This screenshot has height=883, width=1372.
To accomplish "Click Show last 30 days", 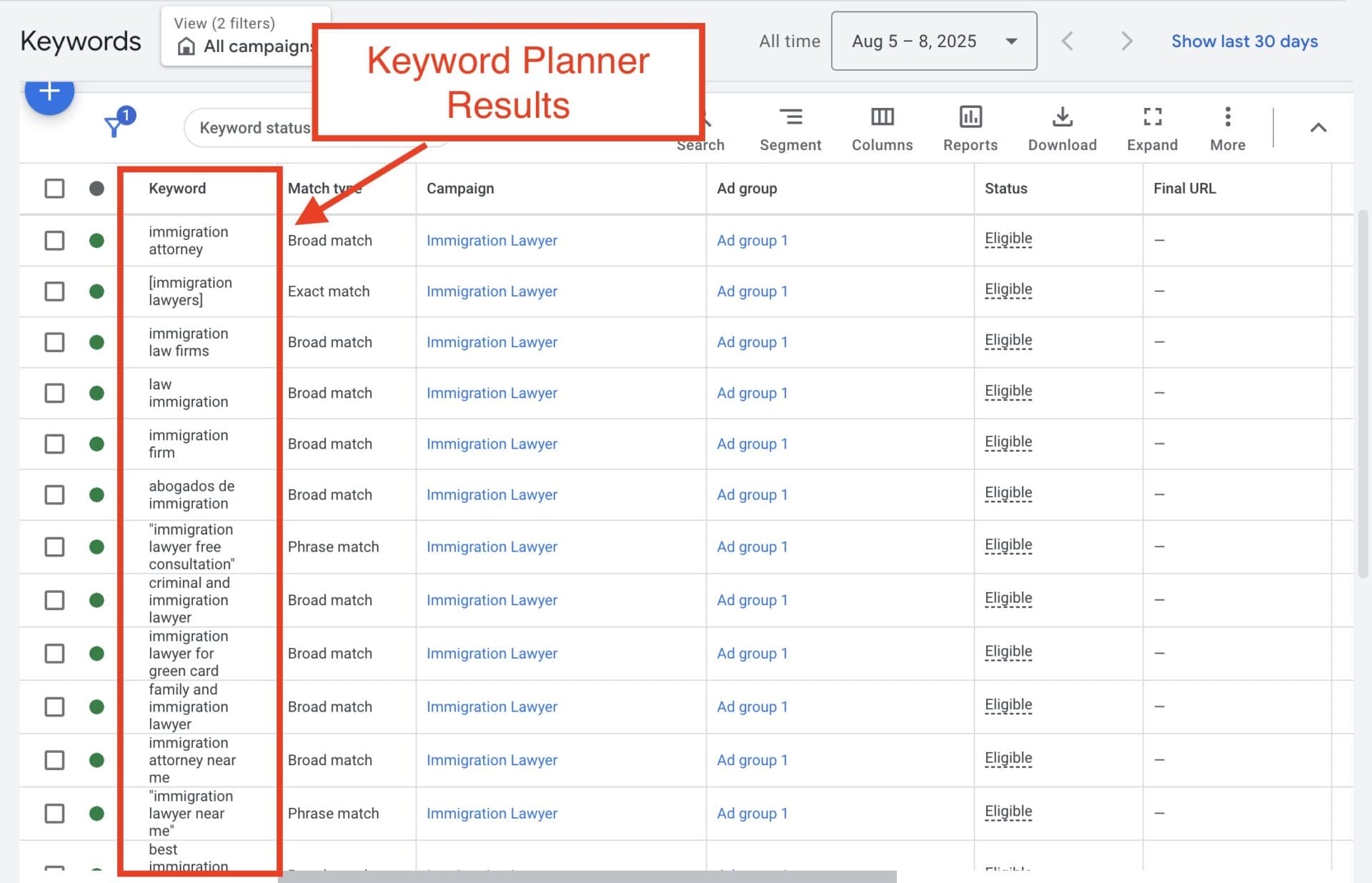I will (1244, 41).
